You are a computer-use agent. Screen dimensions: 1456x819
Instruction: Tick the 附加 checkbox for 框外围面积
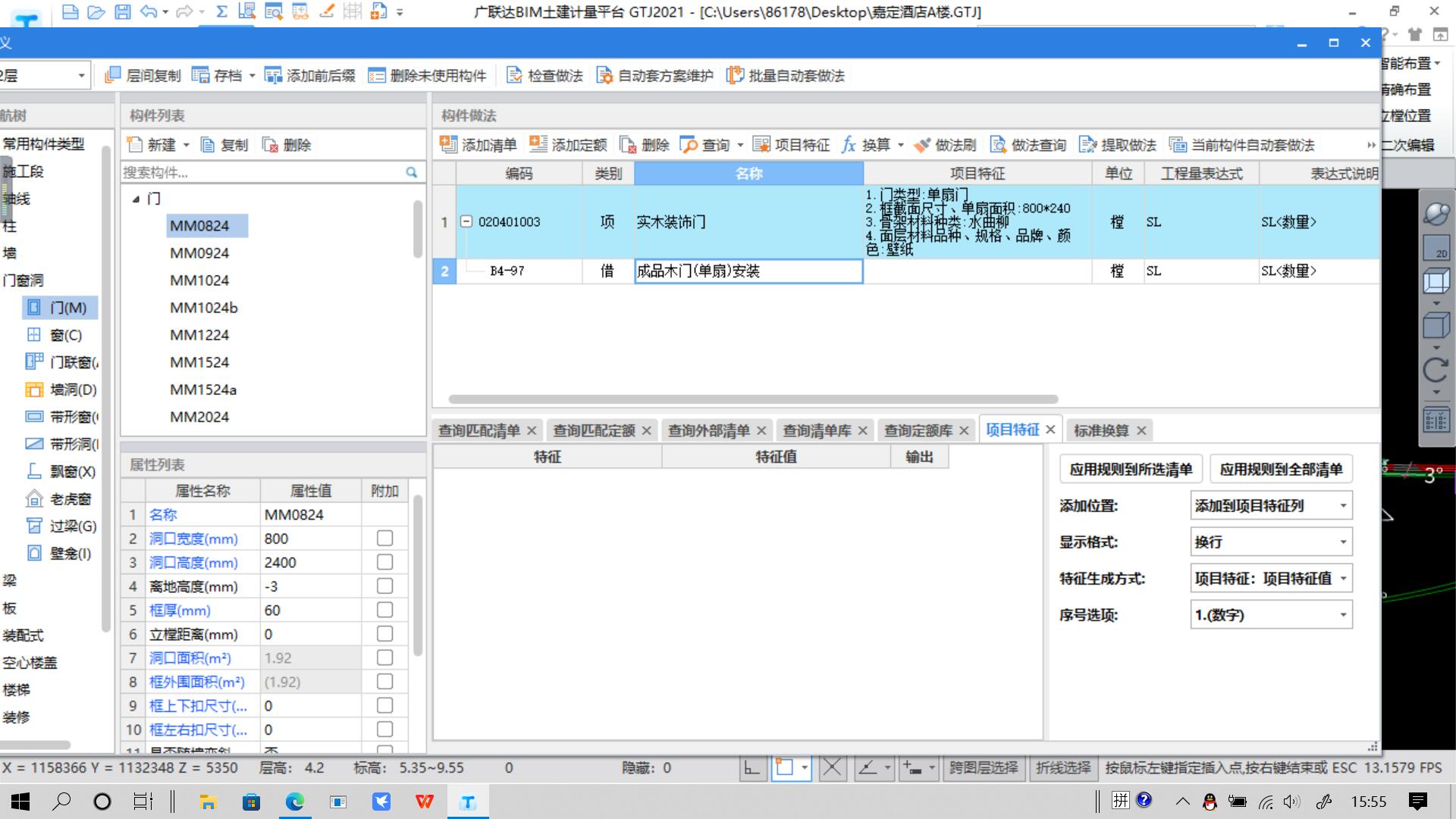tap(384, 681)
